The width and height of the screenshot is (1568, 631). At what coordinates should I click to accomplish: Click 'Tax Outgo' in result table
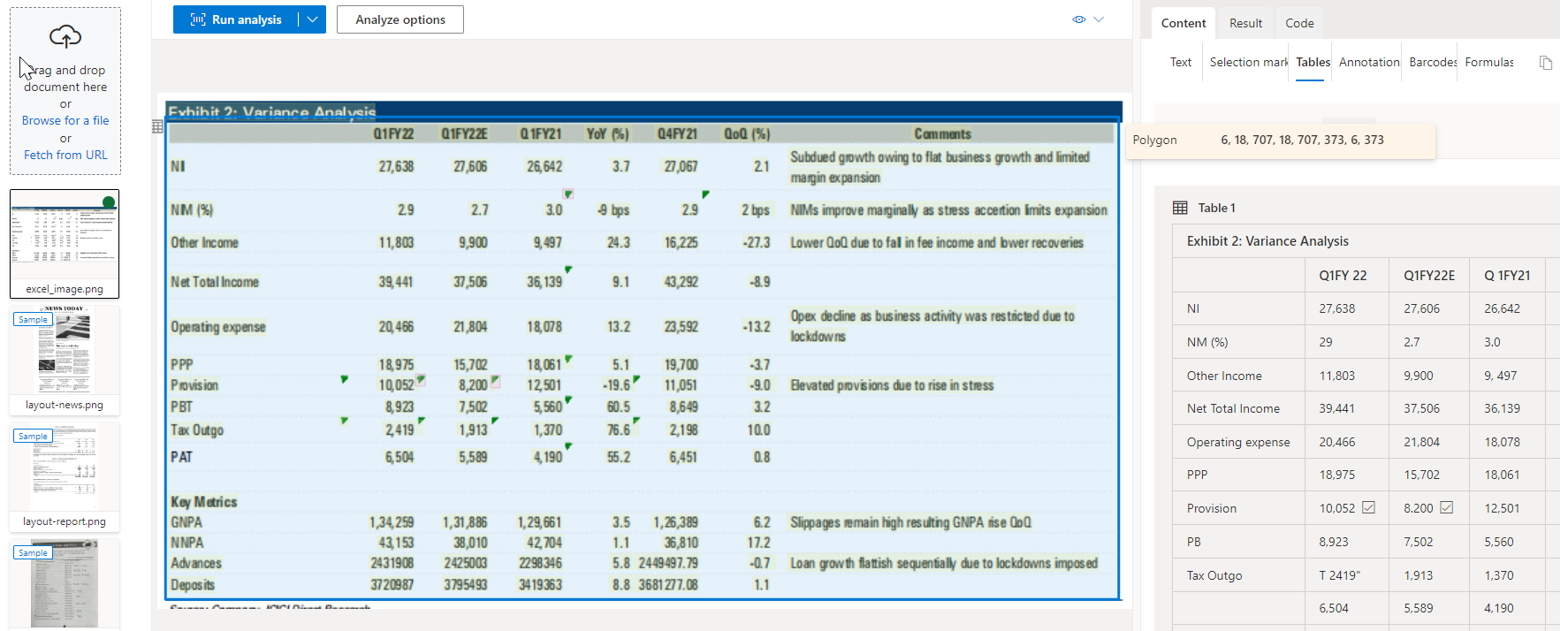[x=1214, y=575]
